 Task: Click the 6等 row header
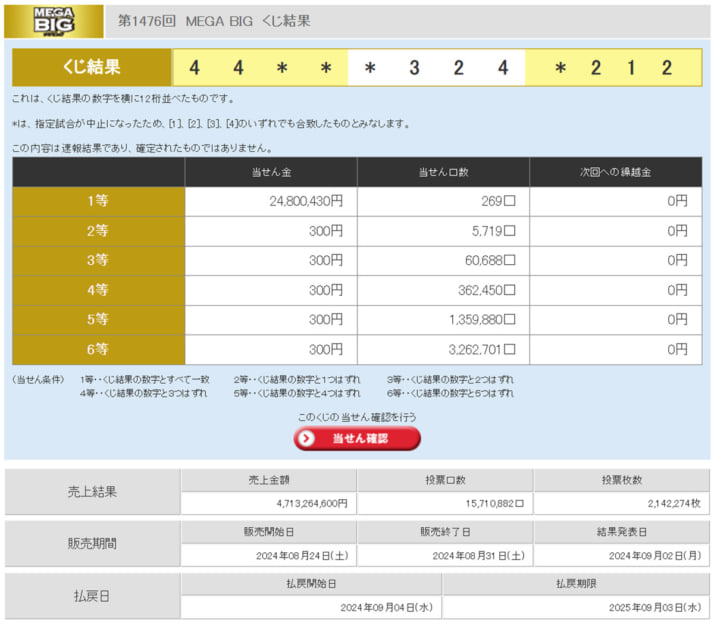[98, 350]
